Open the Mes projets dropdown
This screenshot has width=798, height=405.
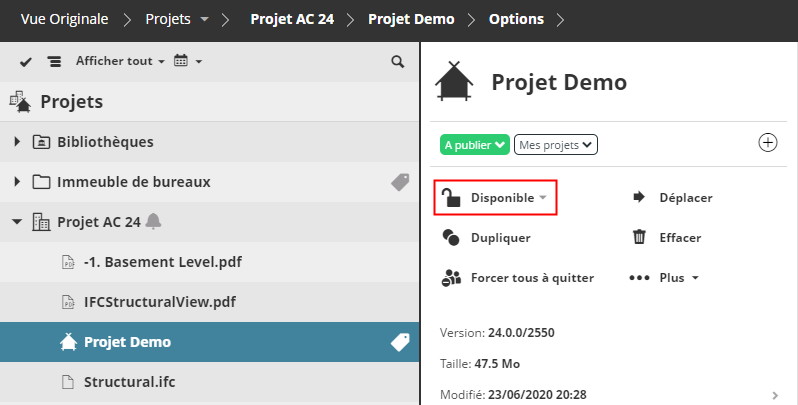click(556, 145)
